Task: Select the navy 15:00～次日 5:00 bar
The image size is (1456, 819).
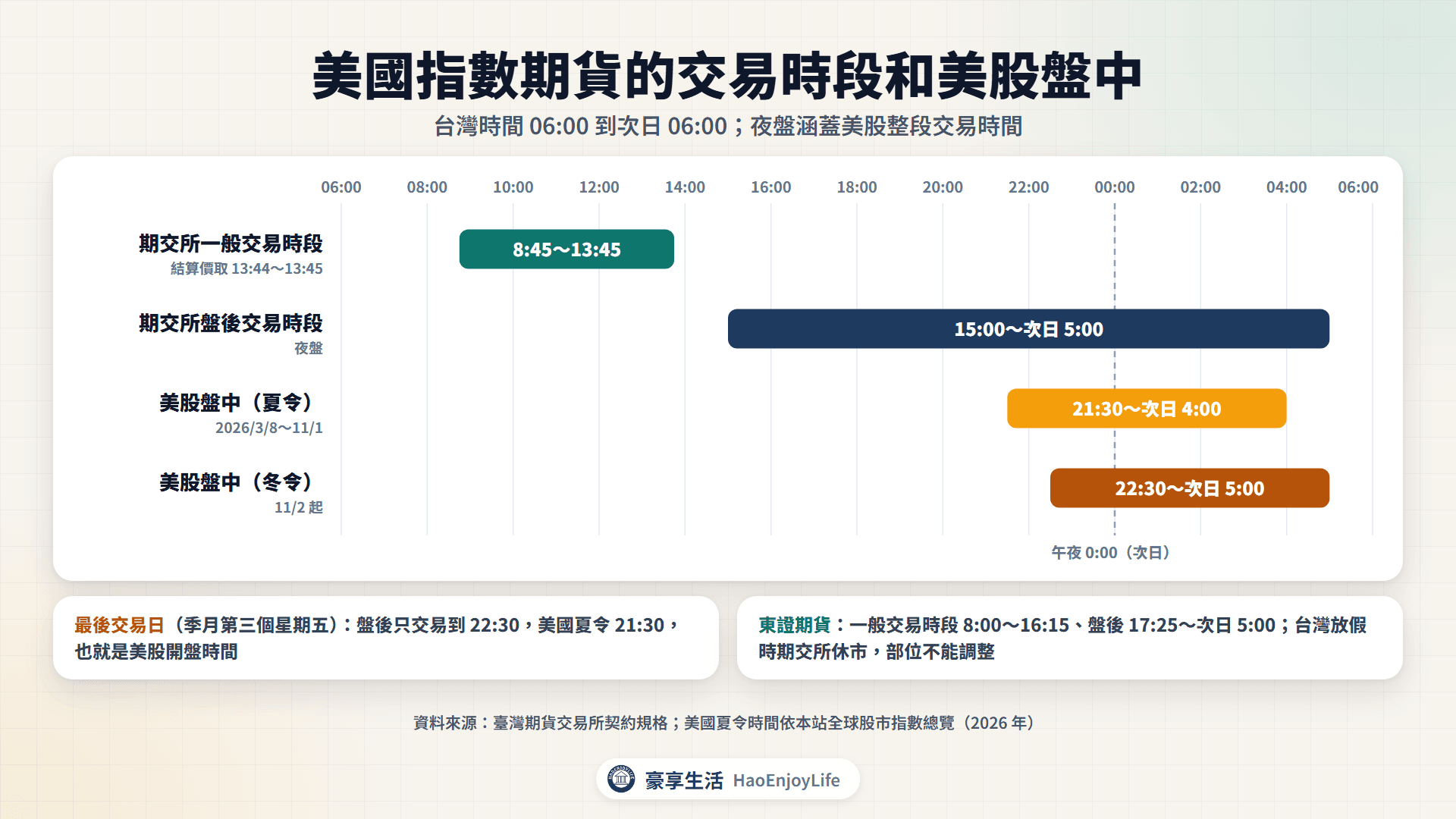Action: [1028, 328]
